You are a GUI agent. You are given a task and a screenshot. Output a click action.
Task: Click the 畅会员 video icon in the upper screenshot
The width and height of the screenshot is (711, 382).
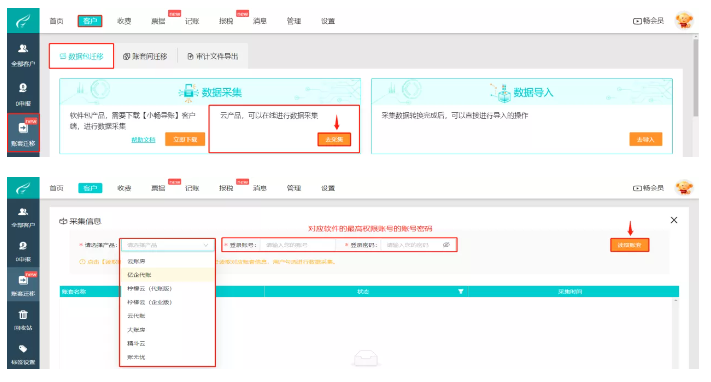pos(637,21)
